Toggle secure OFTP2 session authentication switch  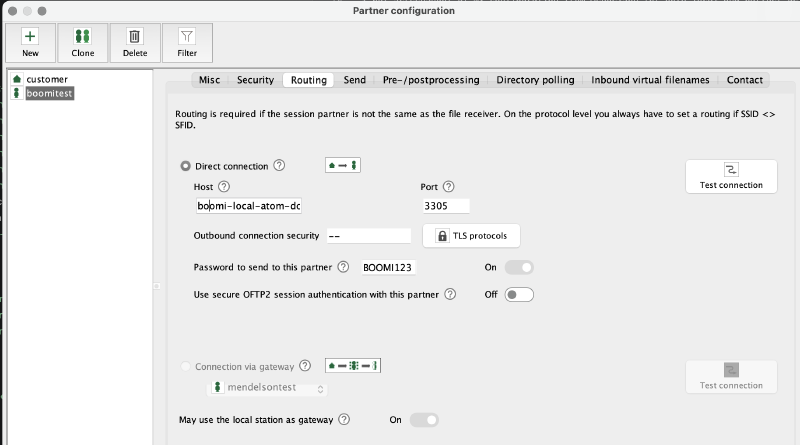(x=519, y=294)
